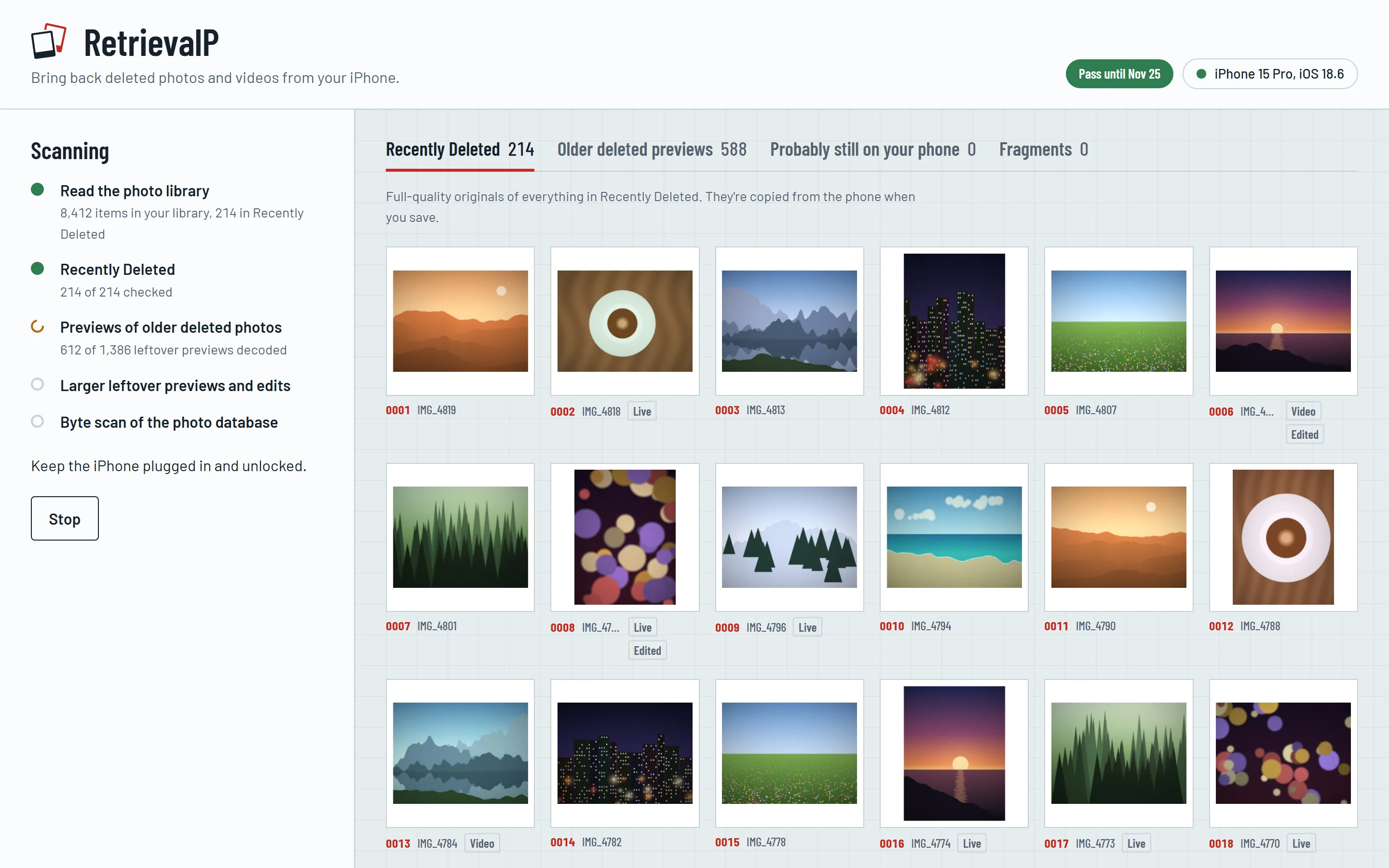Click the empty circle beside Byte scan of the photo database

(x=37, y=421)
